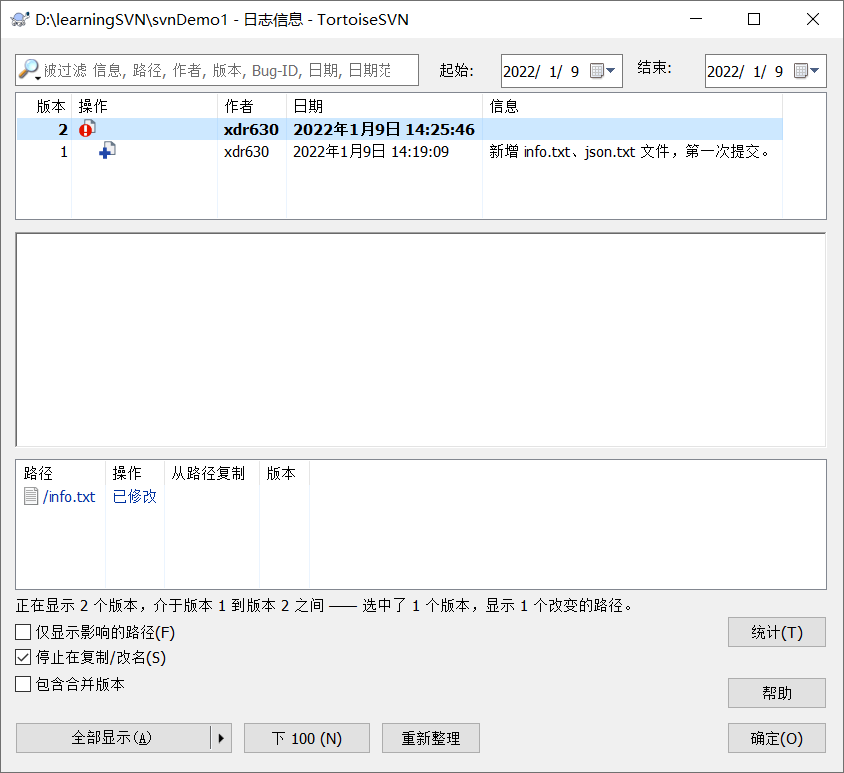The image size is (844, 773).
Task: Click the modified action icon for revision 2
Action: pyautogui.click(x=86, y=129)
